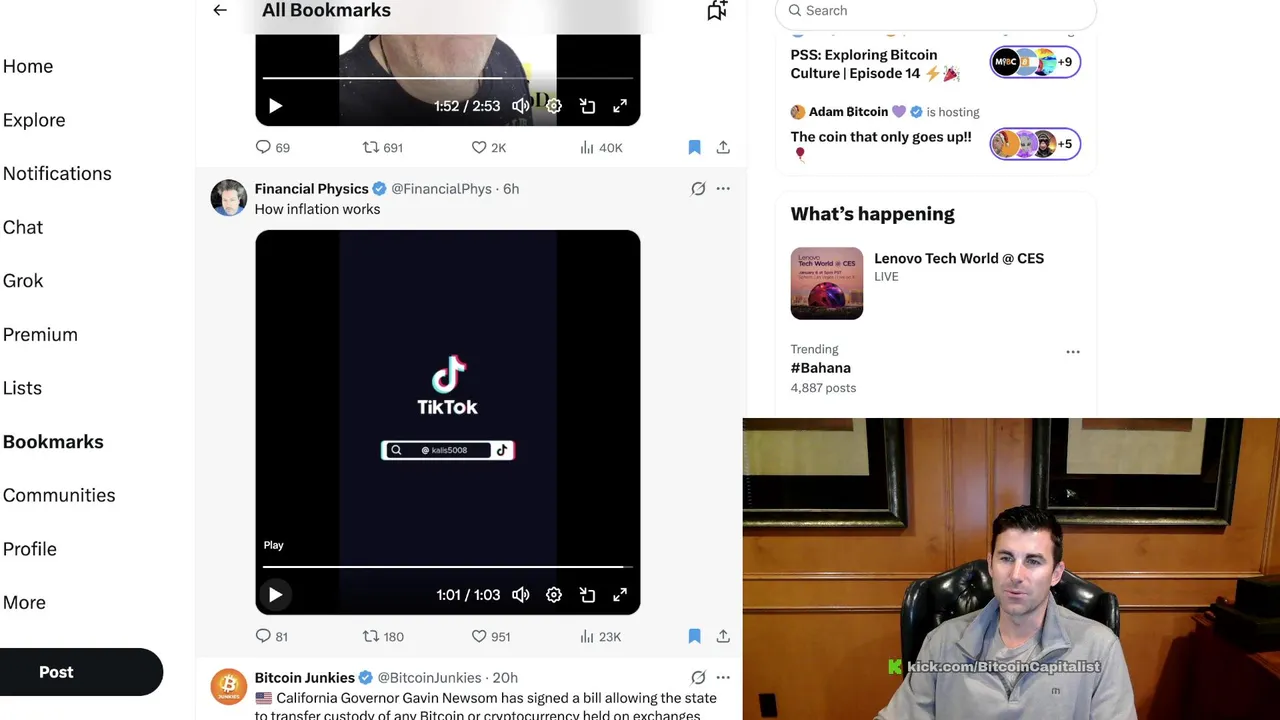Viewport: 1280px width, 720px height.
Task: Go back using the arrow beside All Bookmarks
Action: 220,10
